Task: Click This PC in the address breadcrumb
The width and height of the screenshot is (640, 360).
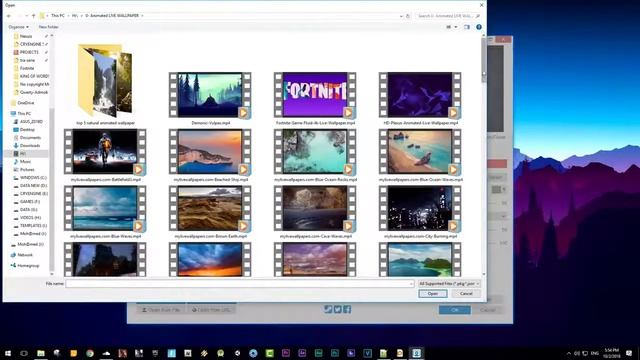Action: (58, 16)
